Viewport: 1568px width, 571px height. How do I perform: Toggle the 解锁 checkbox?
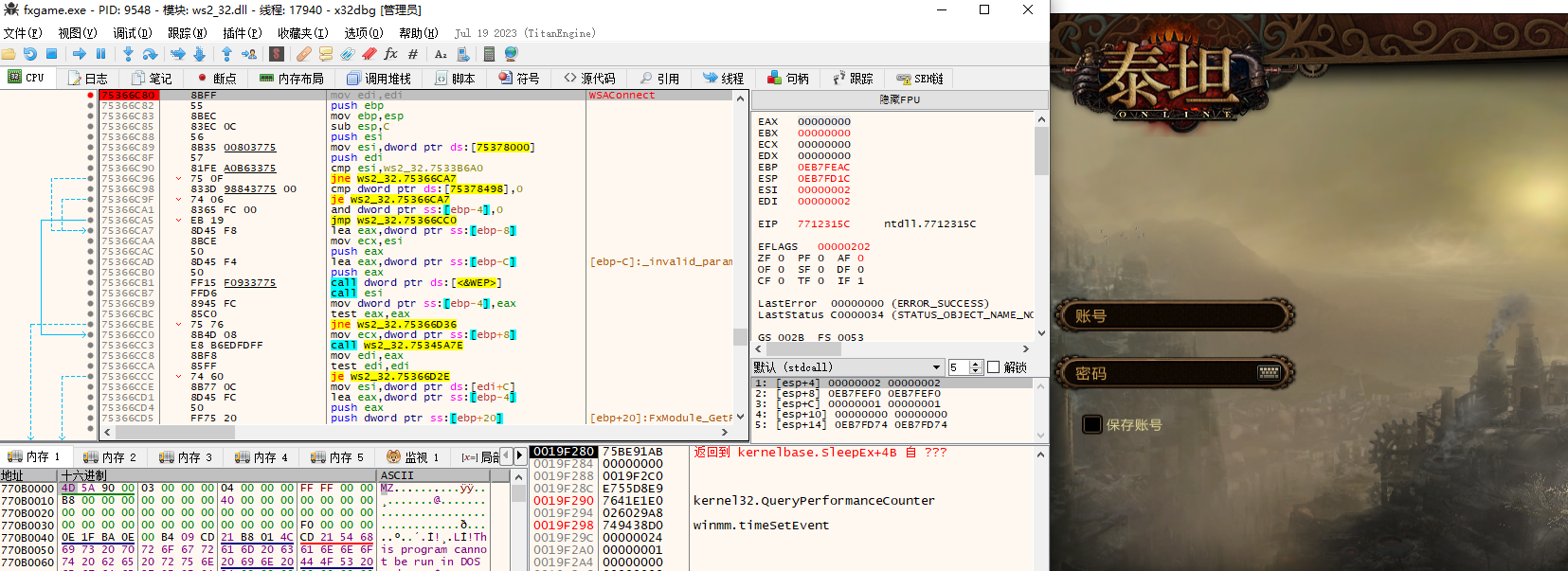(x=994, y=366)
